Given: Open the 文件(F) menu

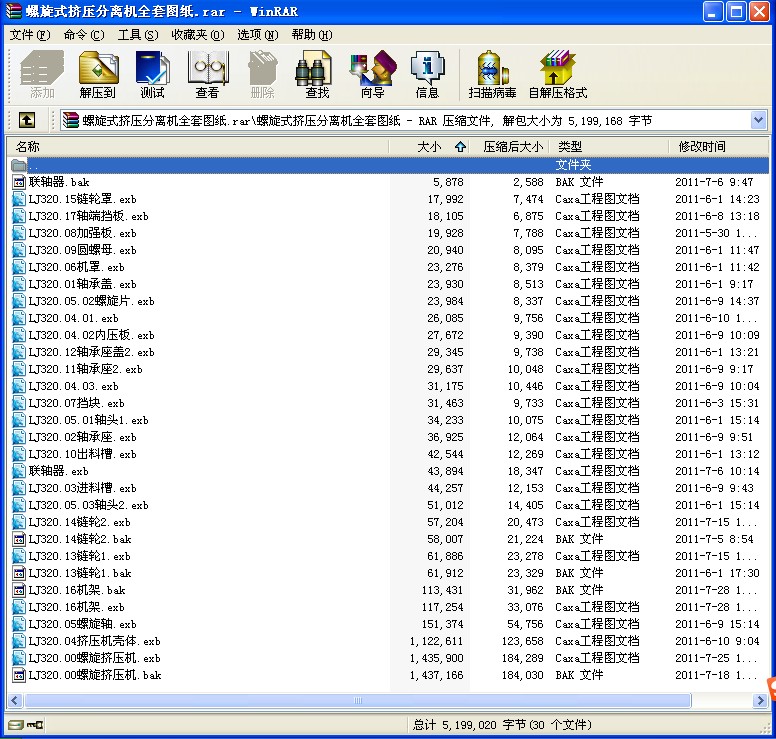Looking at the screenshot, I should pos(30,35).
